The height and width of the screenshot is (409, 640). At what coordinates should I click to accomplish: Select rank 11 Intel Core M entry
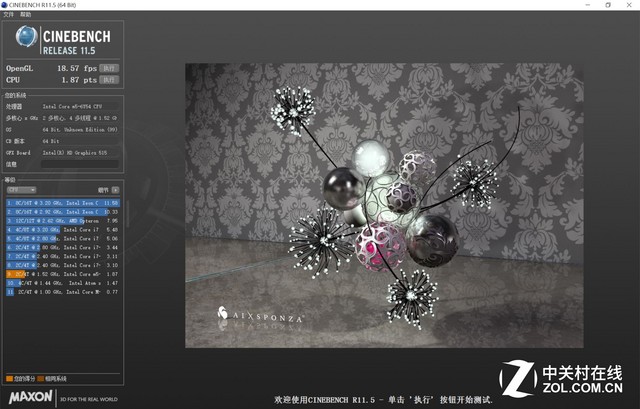(x=63, y=291)
